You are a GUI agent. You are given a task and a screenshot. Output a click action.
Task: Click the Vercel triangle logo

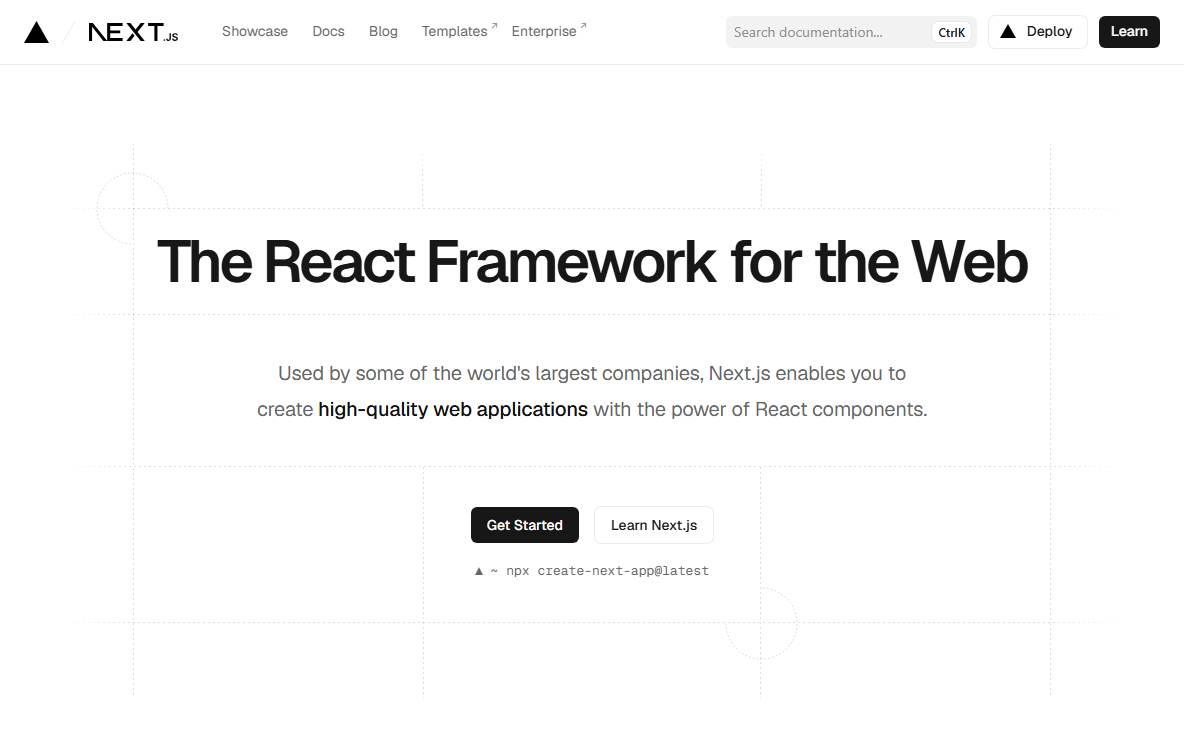[x=36, y=32]
